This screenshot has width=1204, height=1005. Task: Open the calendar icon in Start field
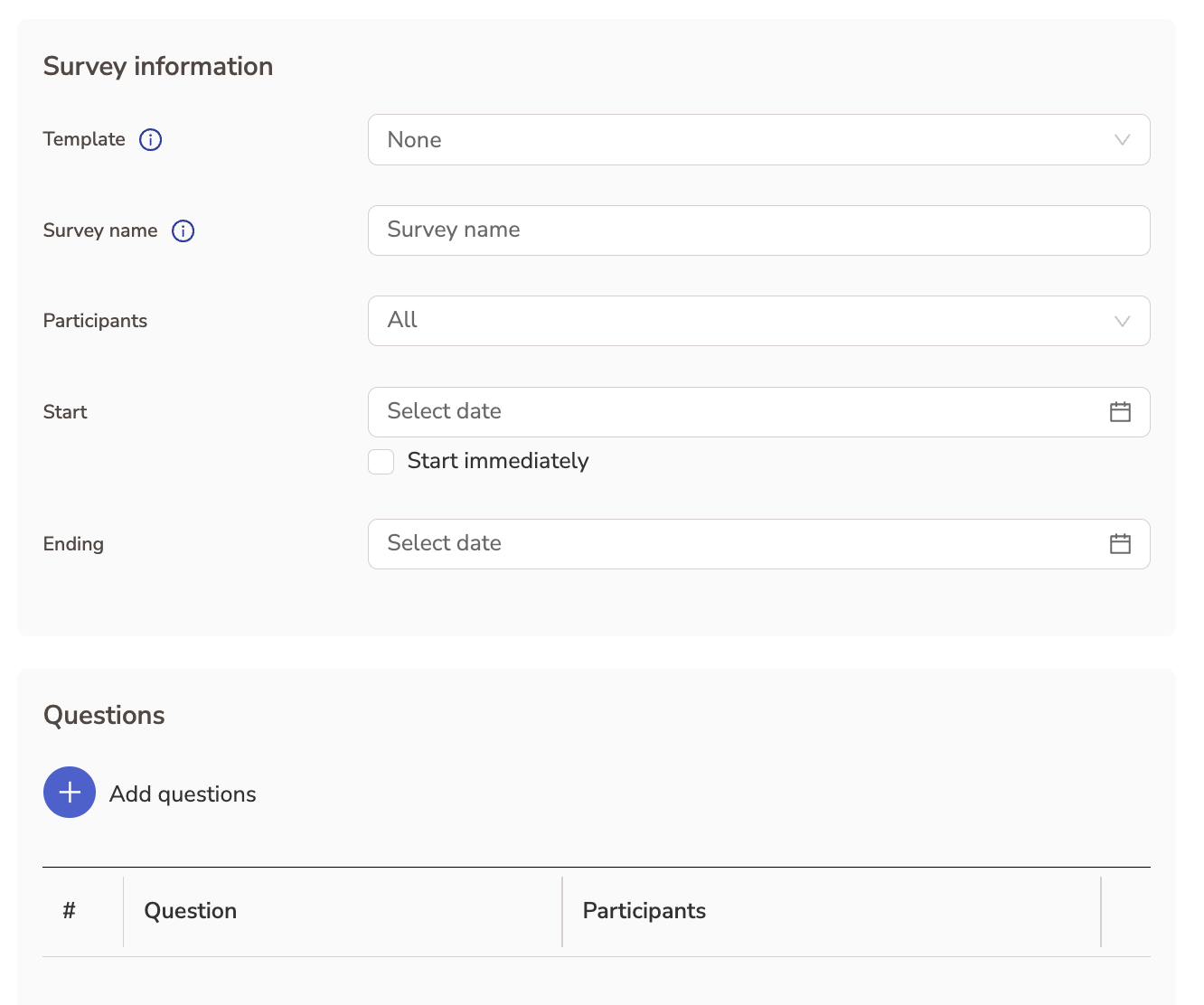[x=1120, y=412]
